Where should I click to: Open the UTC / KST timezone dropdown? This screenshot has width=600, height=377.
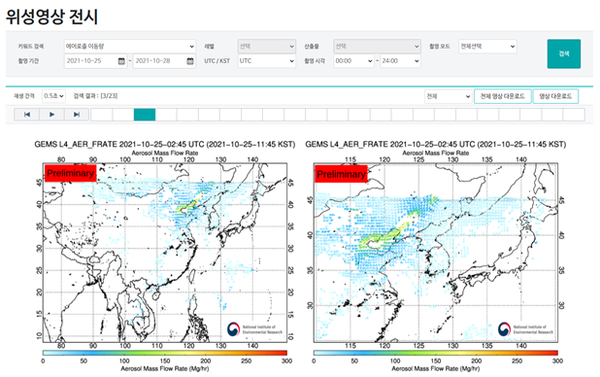coord(266,61)
